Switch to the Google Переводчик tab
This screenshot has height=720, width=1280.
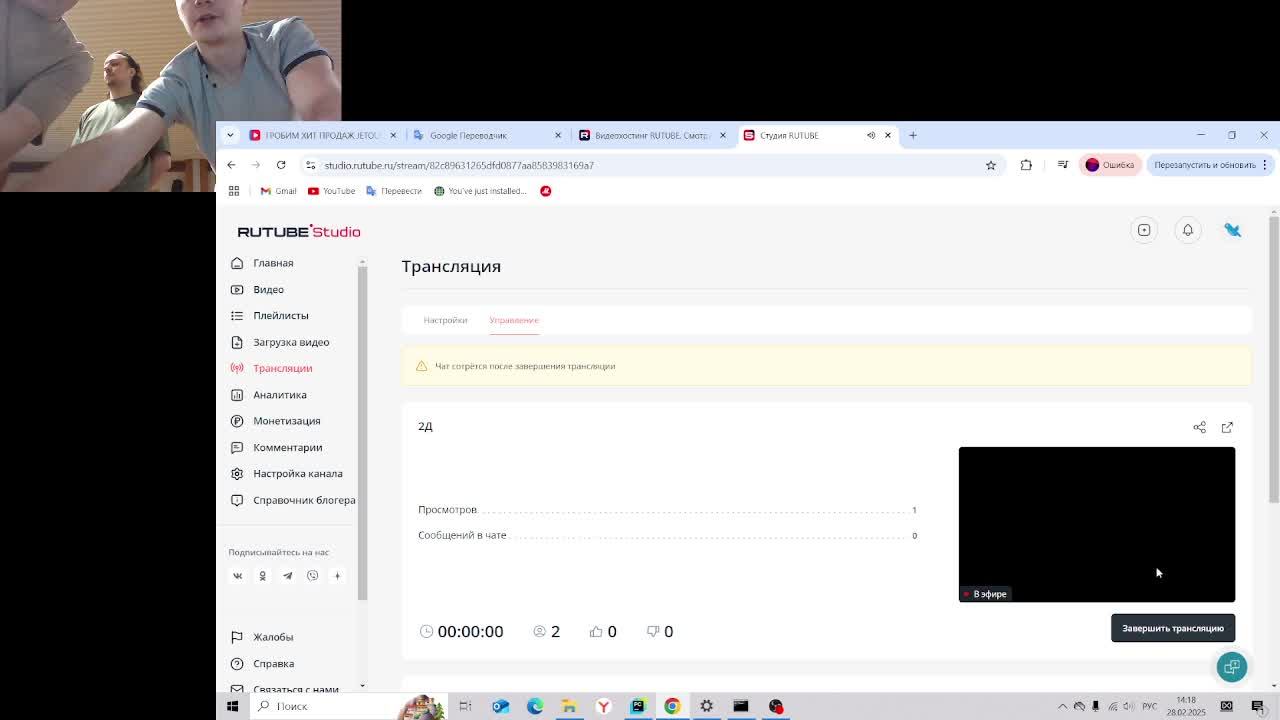(487, 135)
